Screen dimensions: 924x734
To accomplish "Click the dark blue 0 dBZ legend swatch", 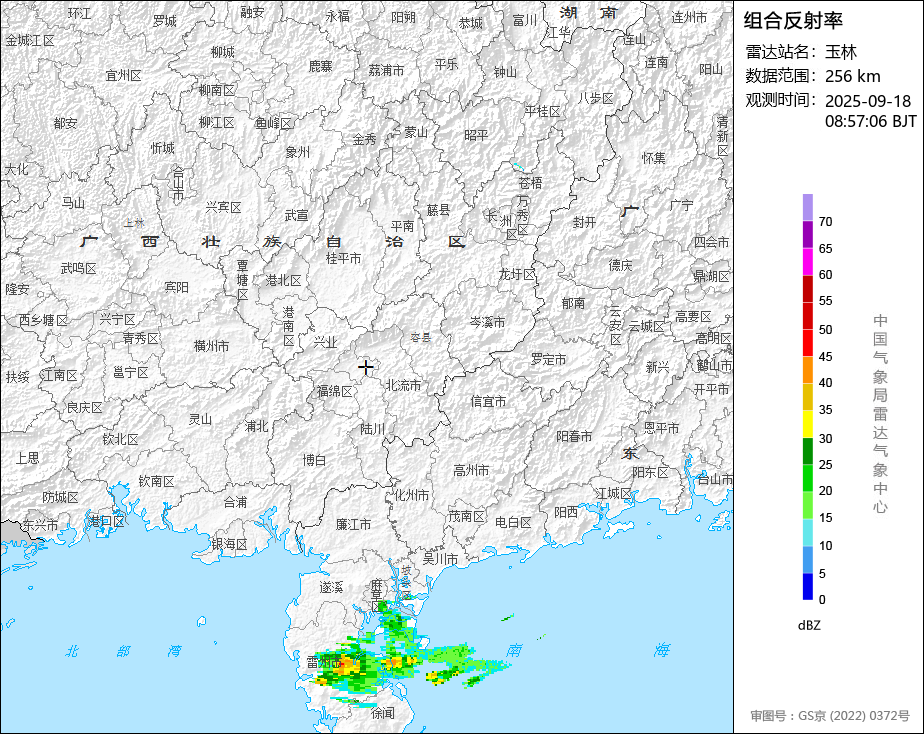I will (807, 586).
